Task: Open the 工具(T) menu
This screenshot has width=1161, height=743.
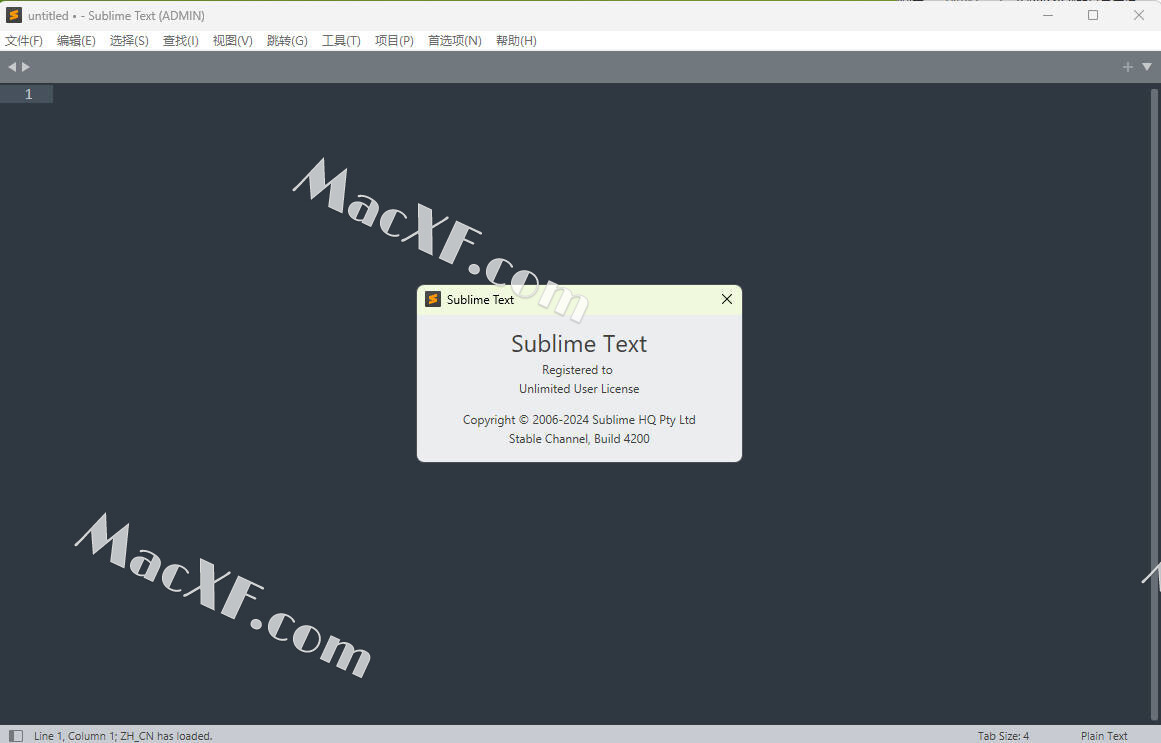Action: pos(341,41)
